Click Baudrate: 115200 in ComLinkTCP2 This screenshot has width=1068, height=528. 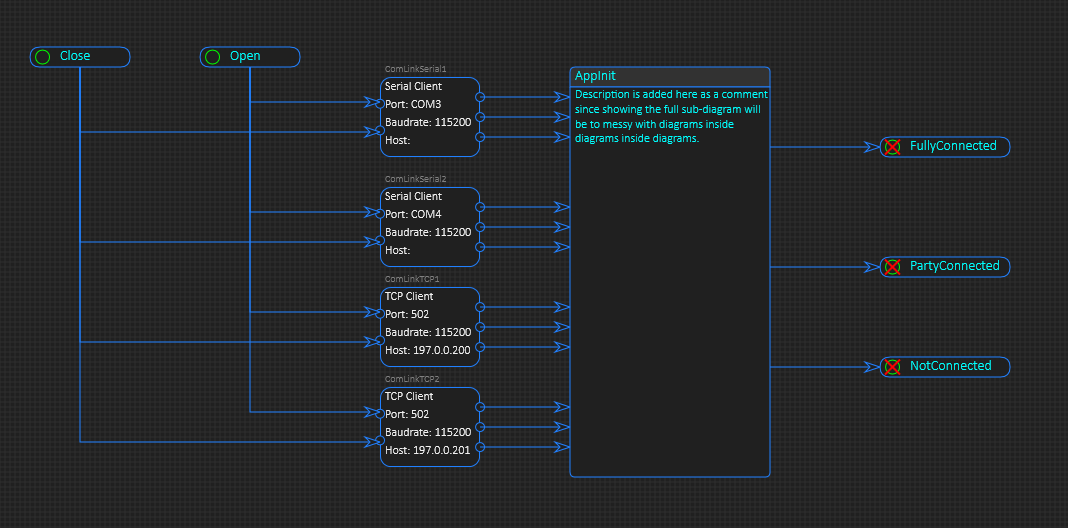428,433
